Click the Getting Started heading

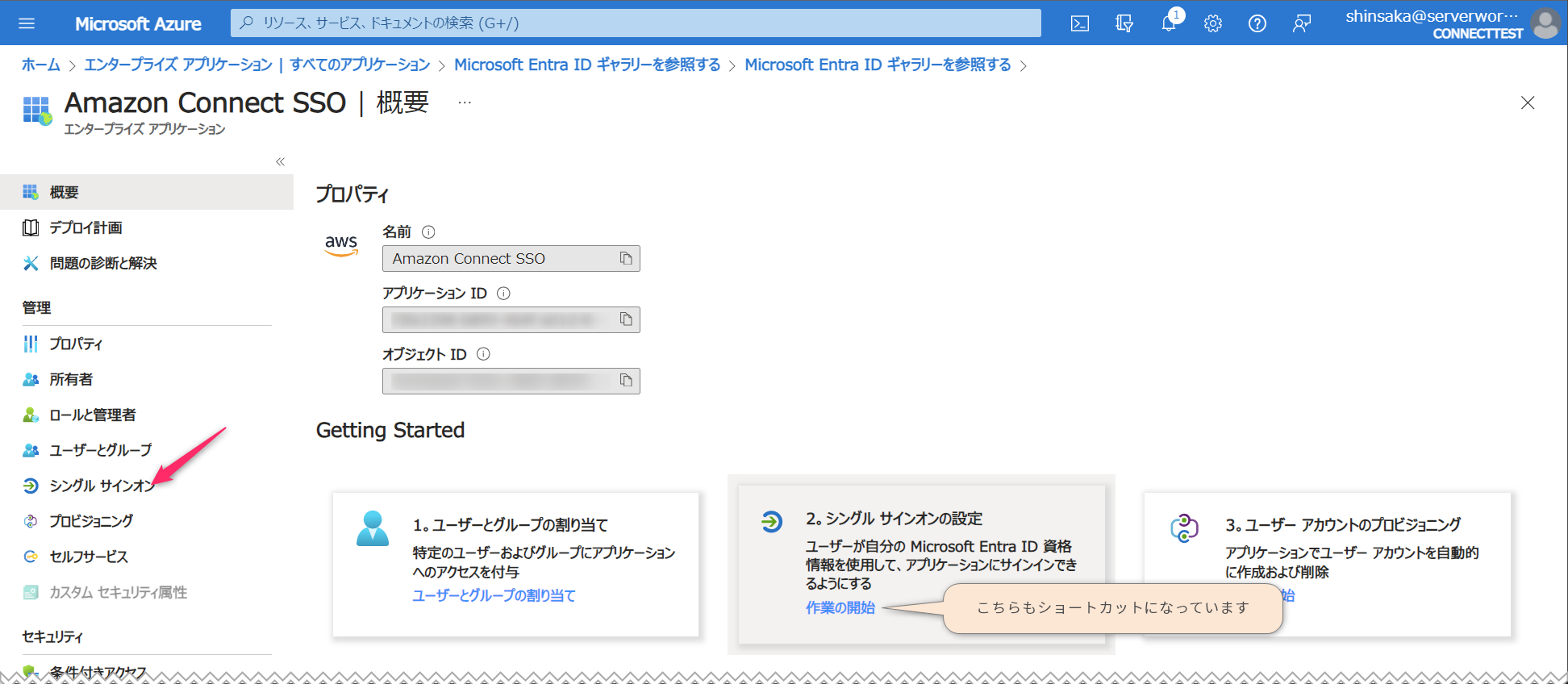390,430
